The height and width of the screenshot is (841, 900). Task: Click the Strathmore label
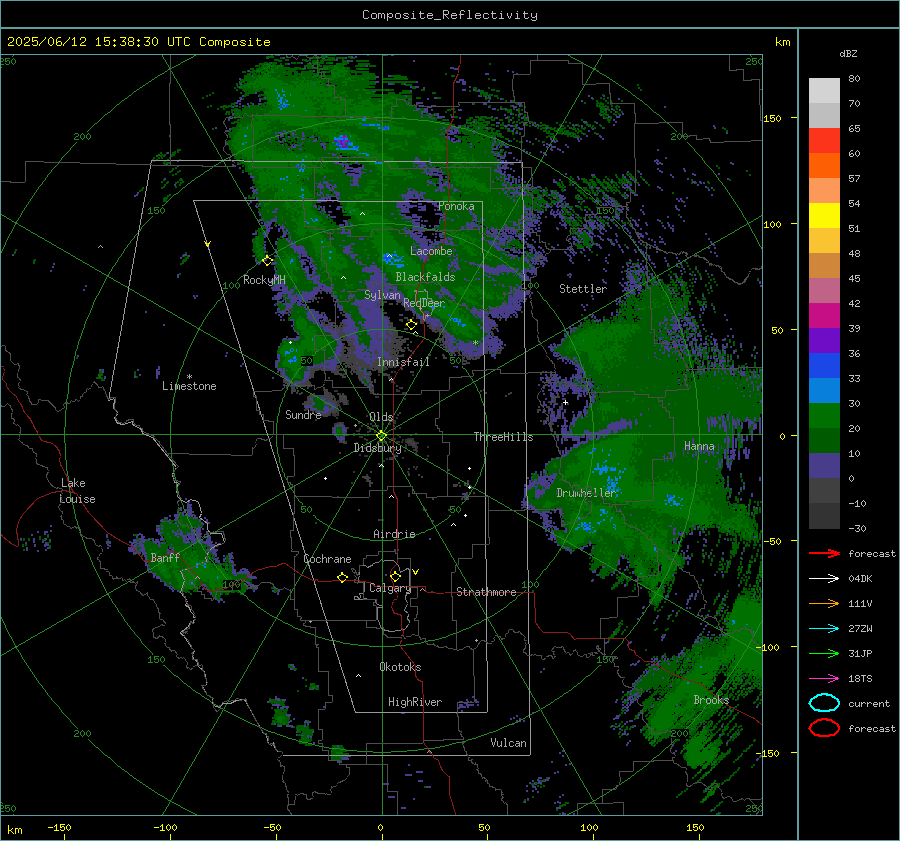[486, 592]
